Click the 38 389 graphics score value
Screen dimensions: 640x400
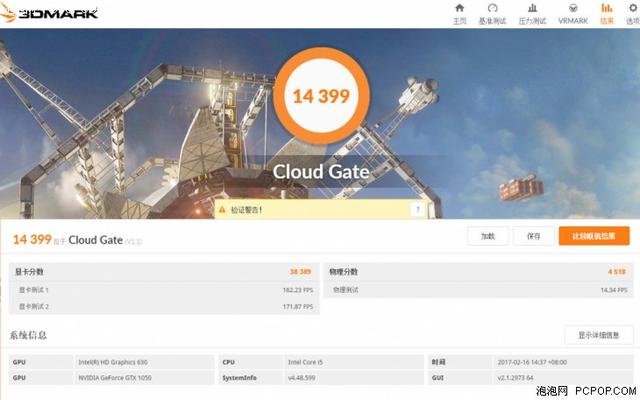pyautogui.click(x=301, y=272)
